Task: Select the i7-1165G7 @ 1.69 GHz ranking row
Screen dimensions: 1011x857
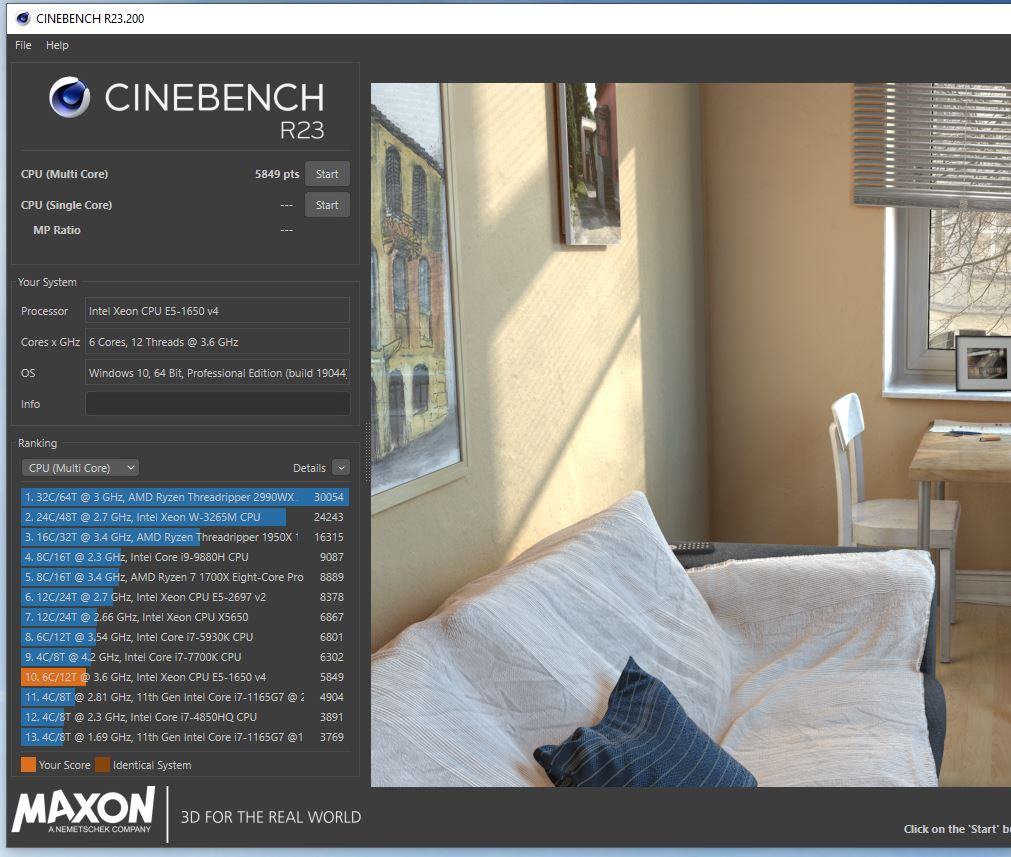Action: [x=185, y=737]
